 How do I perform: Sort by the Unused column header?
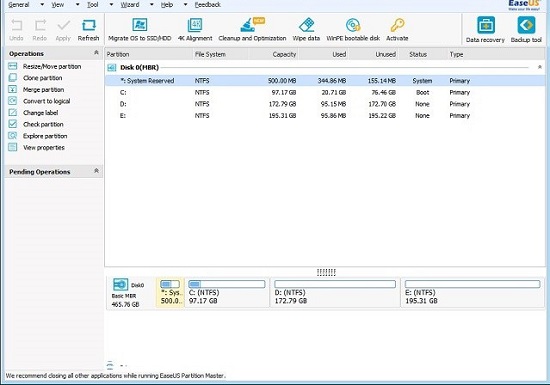[x=374, y=54]
